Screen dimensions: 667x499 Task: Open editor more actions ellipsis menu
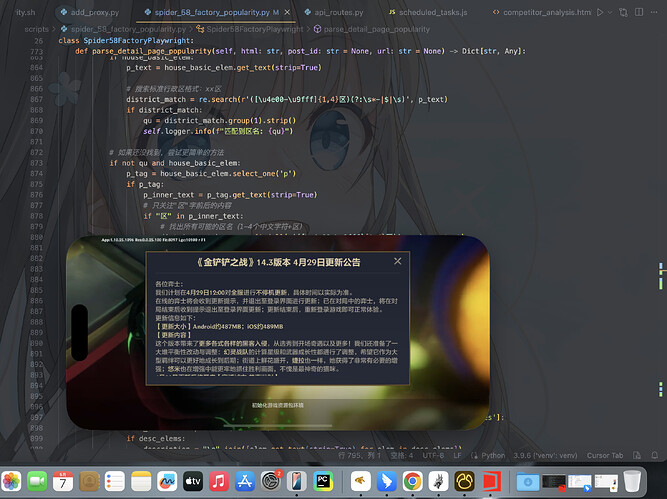654,12
